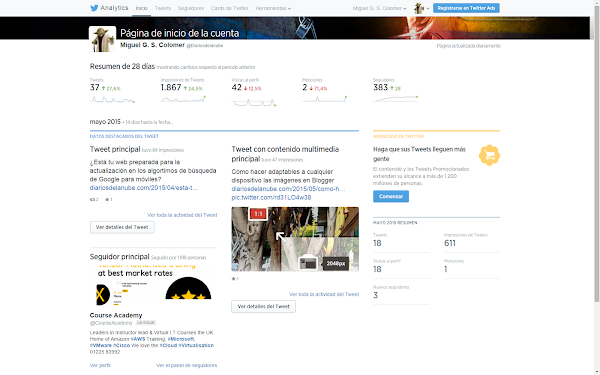Click the Nuevos seguidores value 3
This screenshot has width=600, height=375.
click(375, 295)
